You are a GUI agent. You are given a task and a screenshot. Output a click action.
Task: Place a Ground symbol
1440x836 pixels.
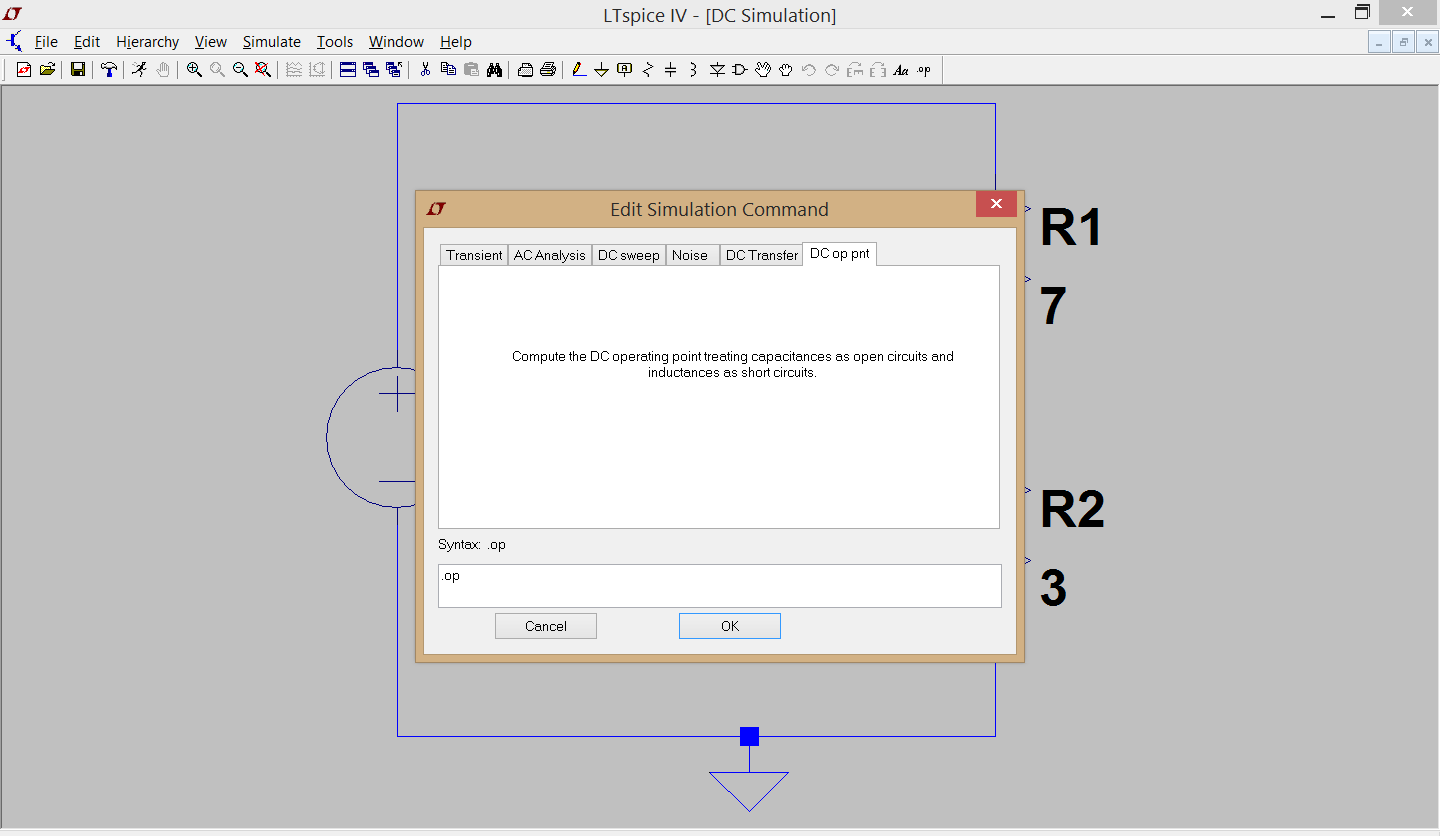click(601, 70)
